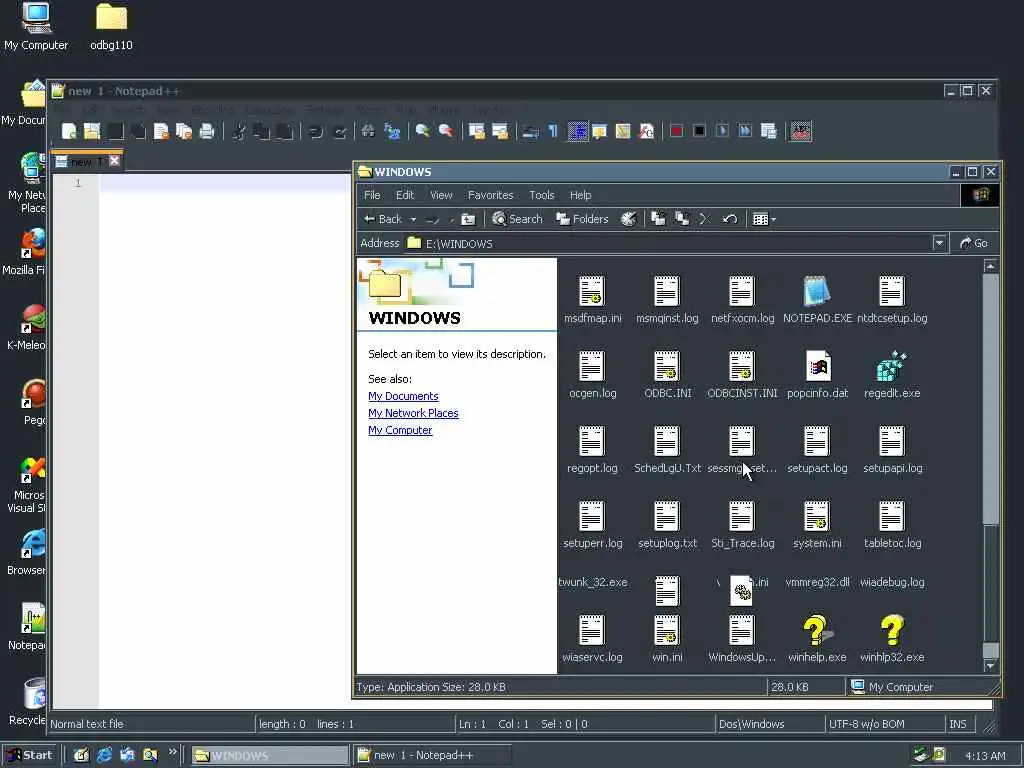The width and height of the screenshot is (1024, 768).
Task: Click Playback macro icon
Action: [x=722, y=131]
